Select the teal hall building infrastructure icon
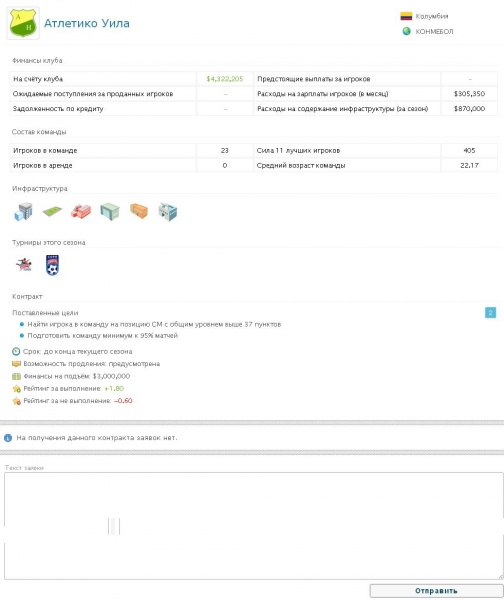 click(110, 212)
